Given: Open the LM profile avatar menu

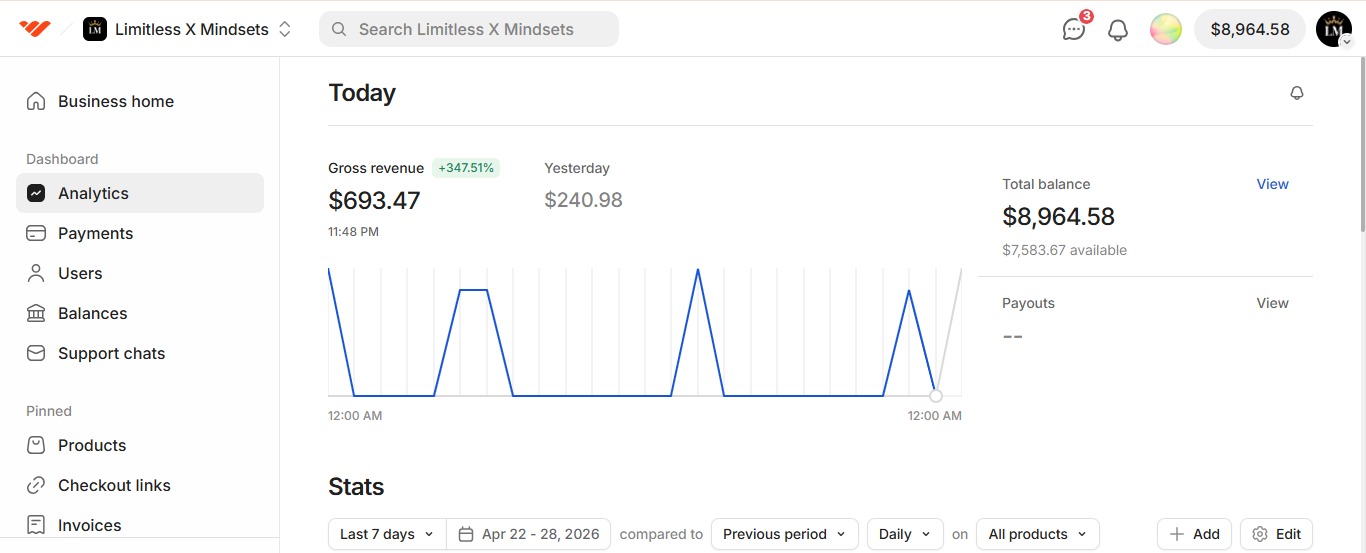Looking at the screenshot, I should pyautogui.click(x=1334, y=29).
